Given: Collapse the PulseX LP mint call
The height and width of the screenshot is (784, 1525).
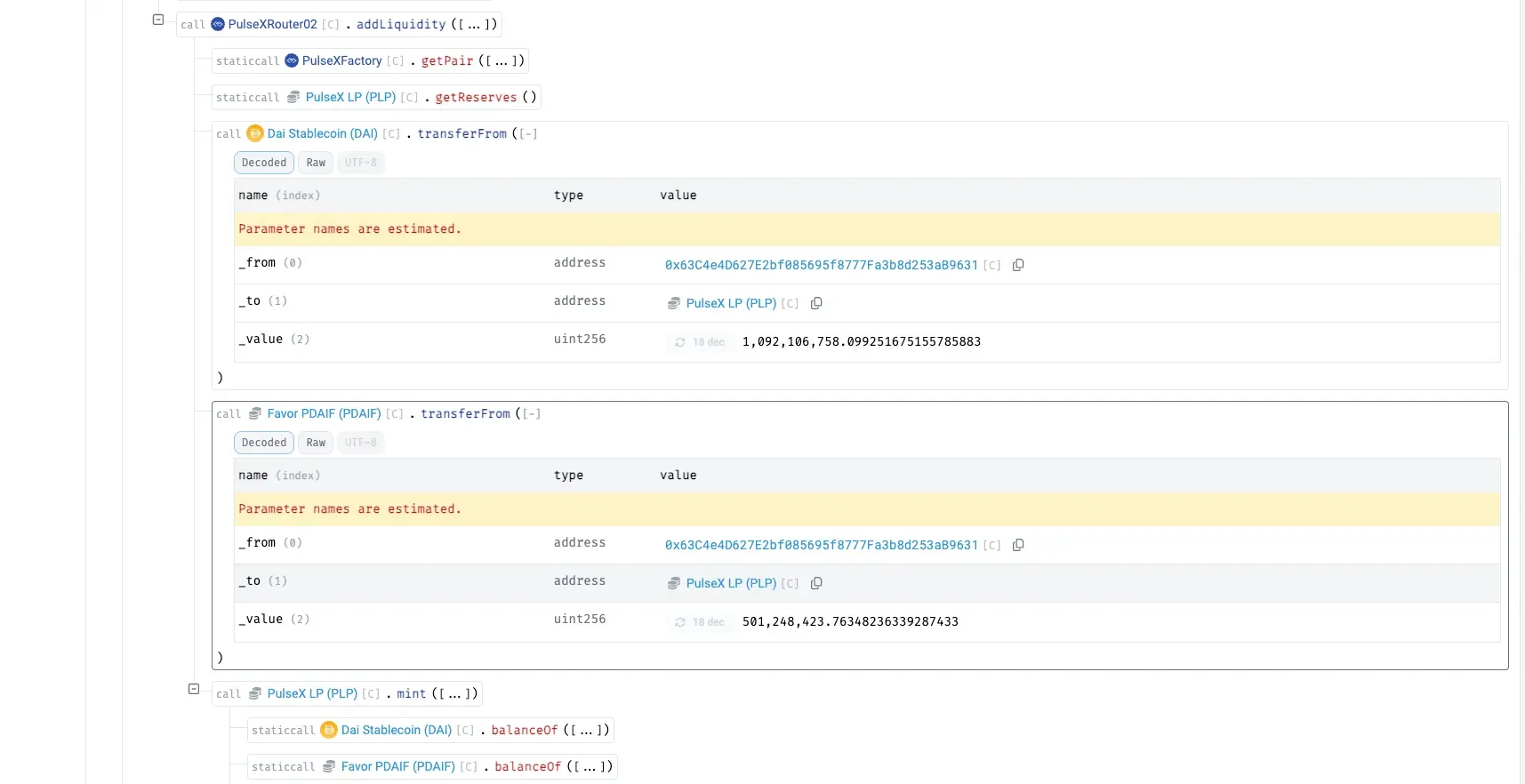Looking at the screenshot, I should pyautogui.click(x=194, y=689).
